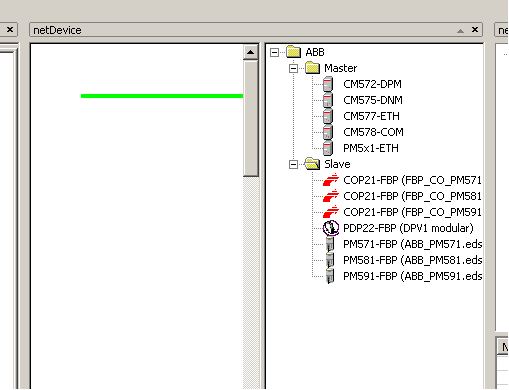Select the PM591-FBP device icon
This screenshot has width=509, height=390.
(x=330, y=276)
